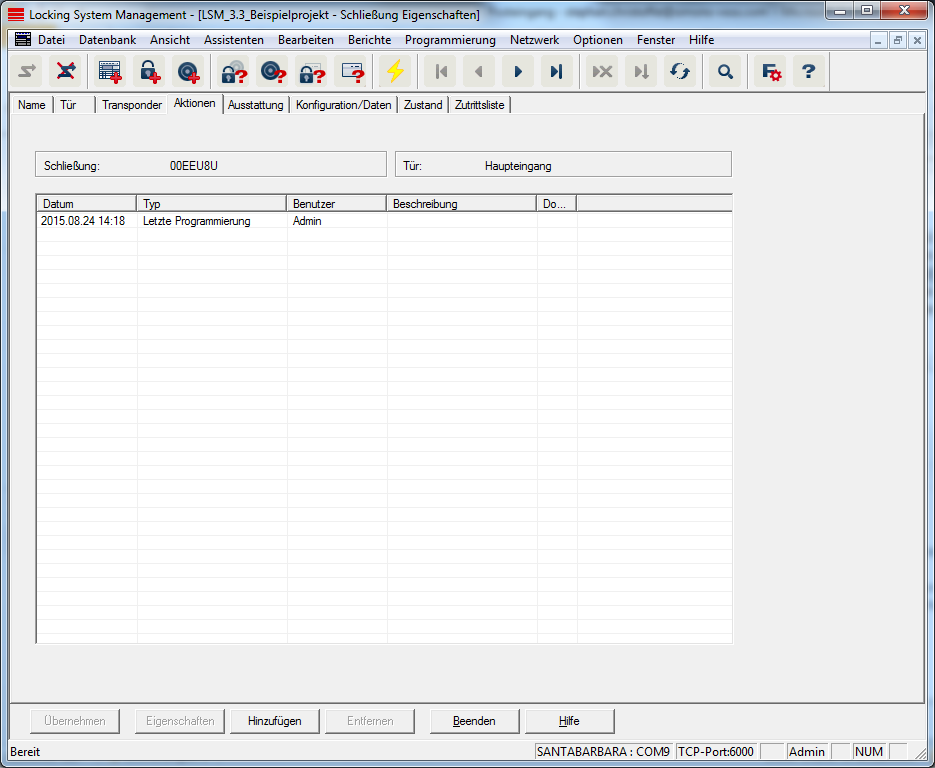Click the filter settings icon
Image resolution: width=935 pixels, height=768 pixels.
click(770, 72)
